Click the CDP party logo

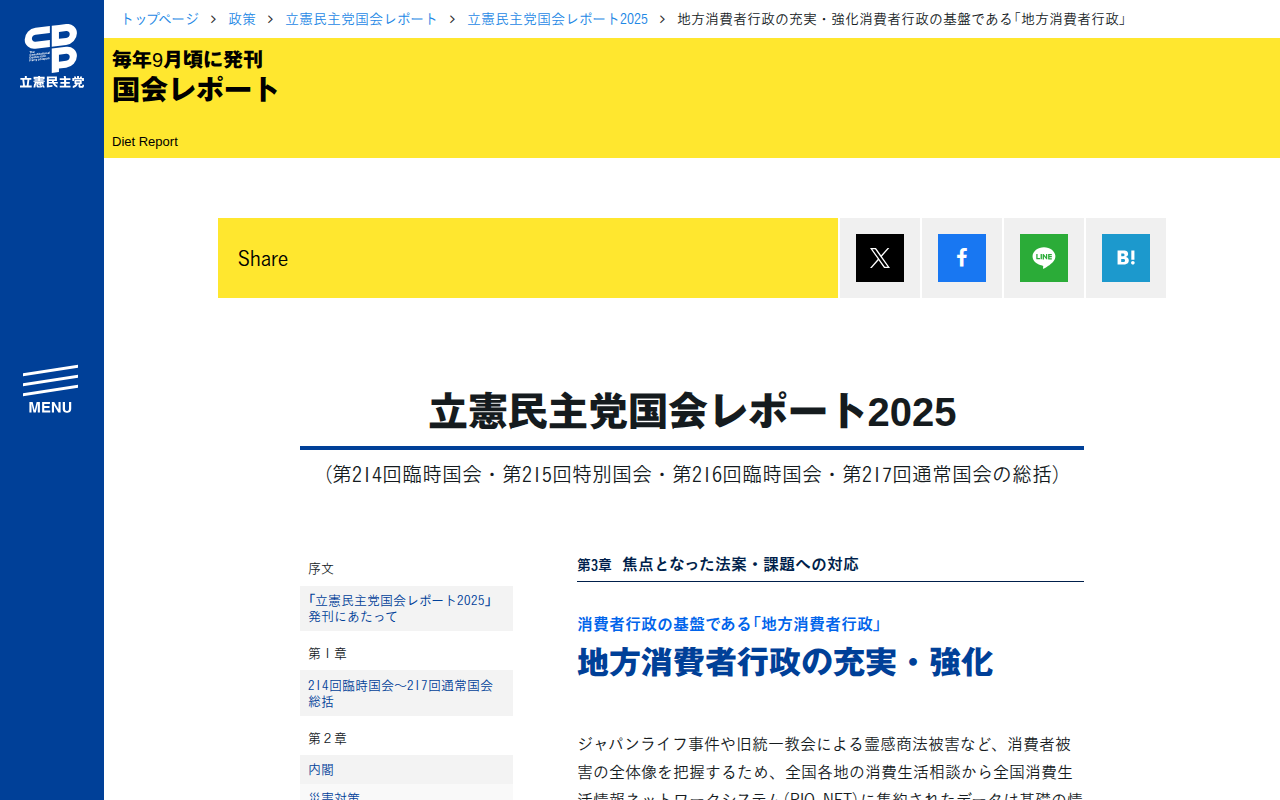(x=52, y=56)
